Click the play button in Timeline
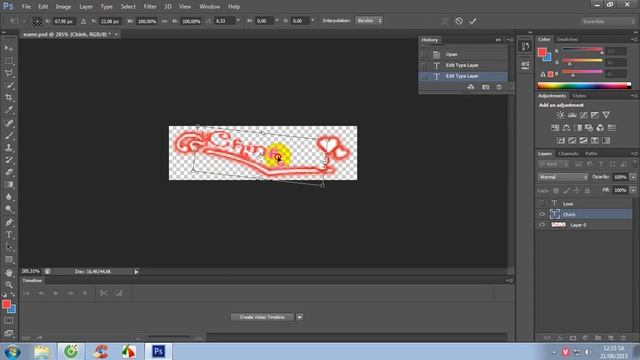Image resolution: width=640 pixels, height=360 pixels. [56, 293]
